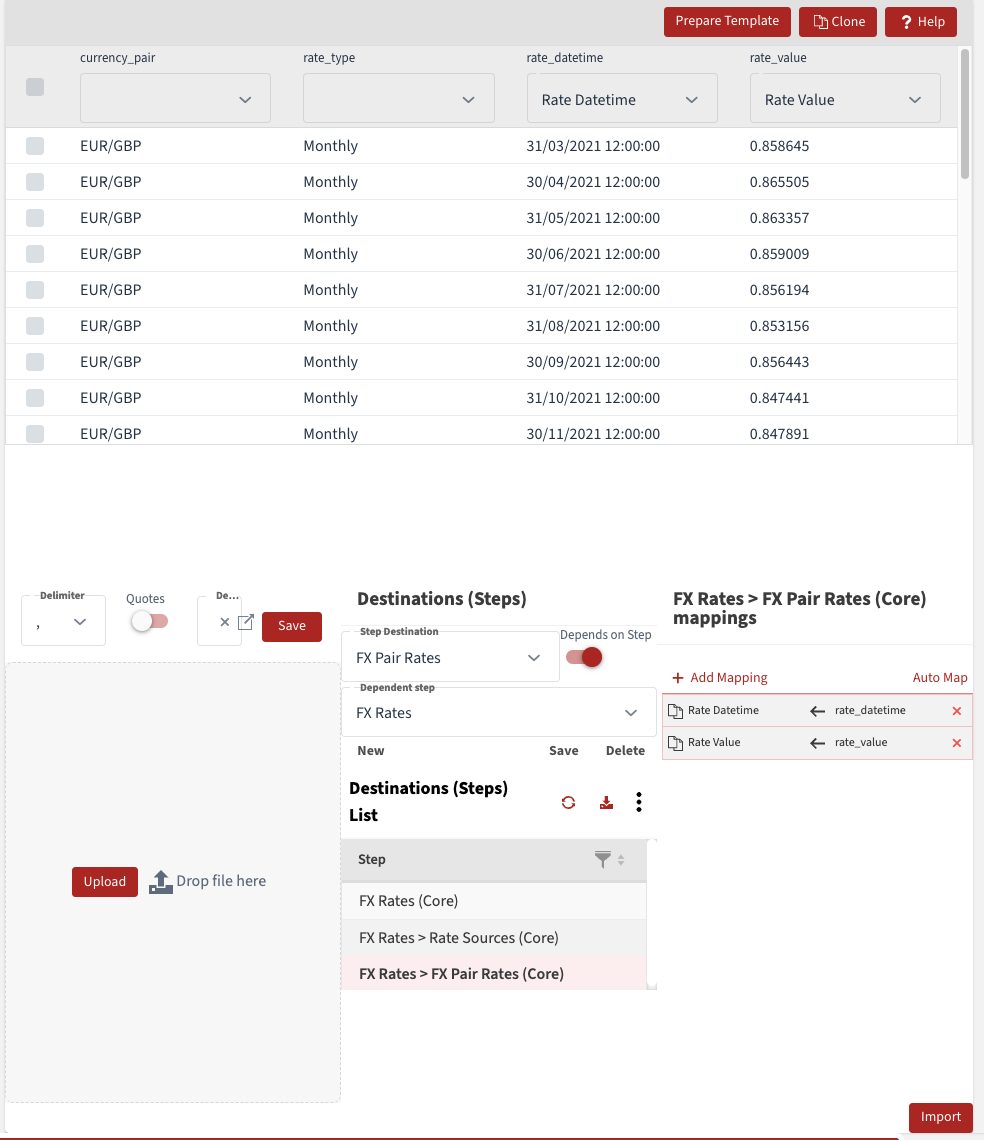Screen dimensions: 984x1140
Task: Click the table's vertical scrollbar
Action: 965,114
